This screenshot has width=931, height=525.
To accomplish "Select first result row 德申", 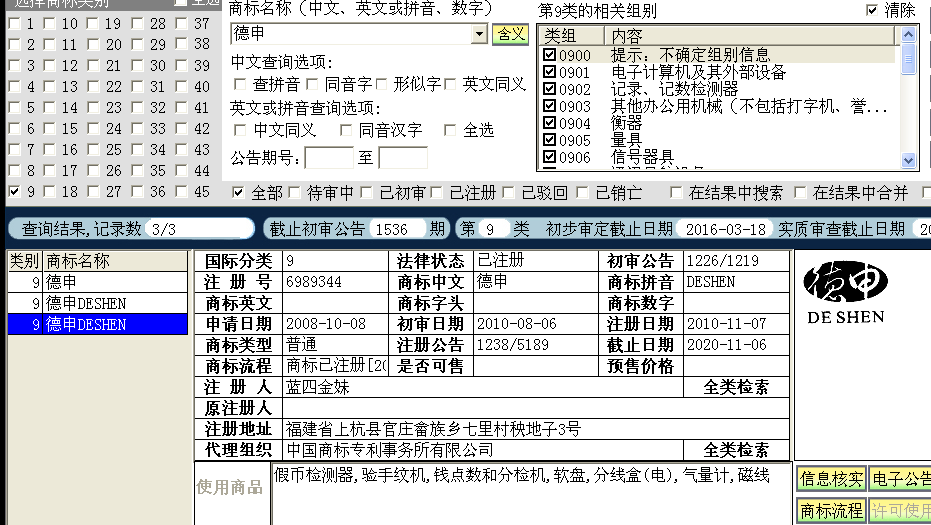I will [x=97, y=282].
